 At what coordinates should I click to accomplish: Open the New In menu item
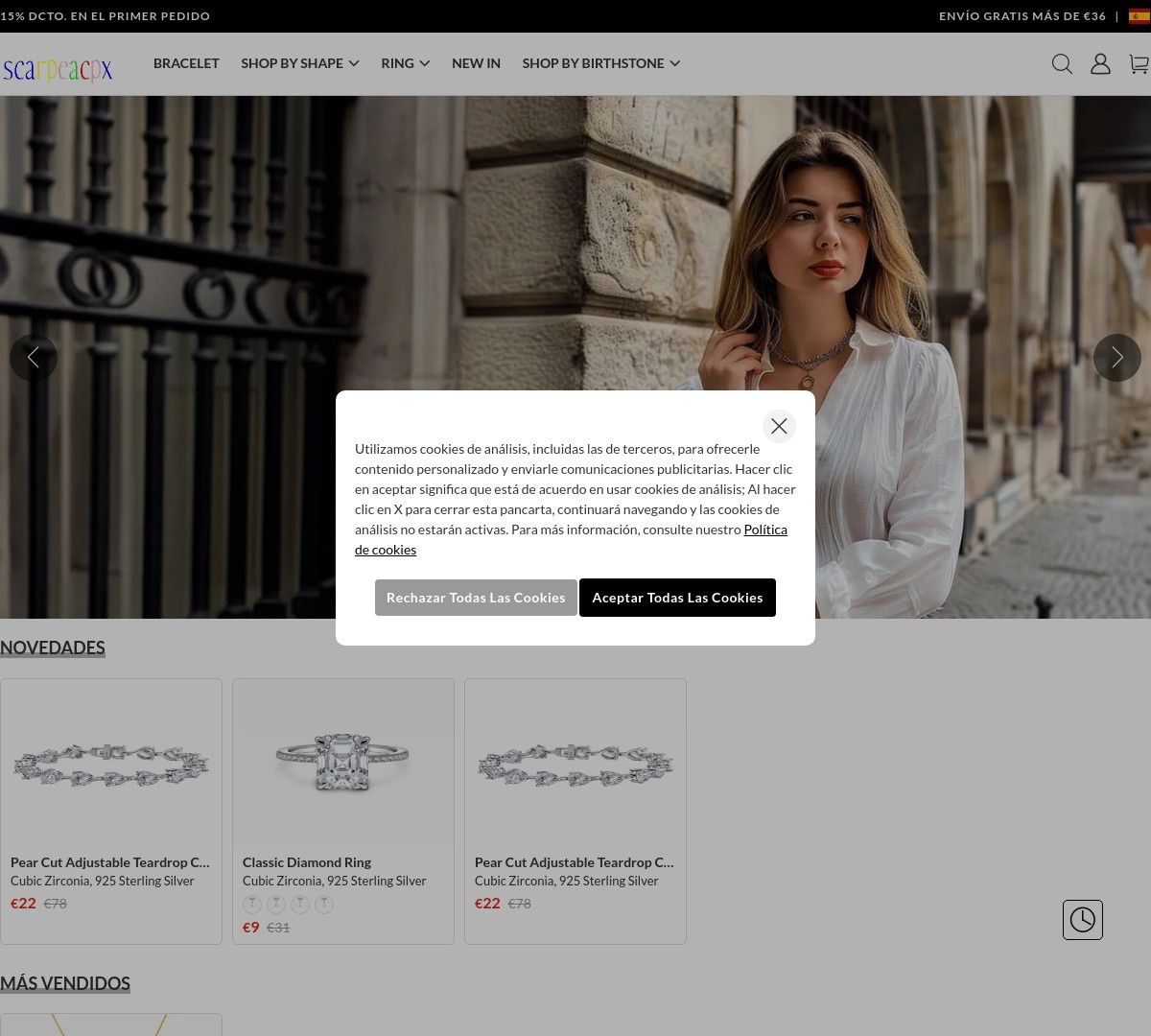476,63
